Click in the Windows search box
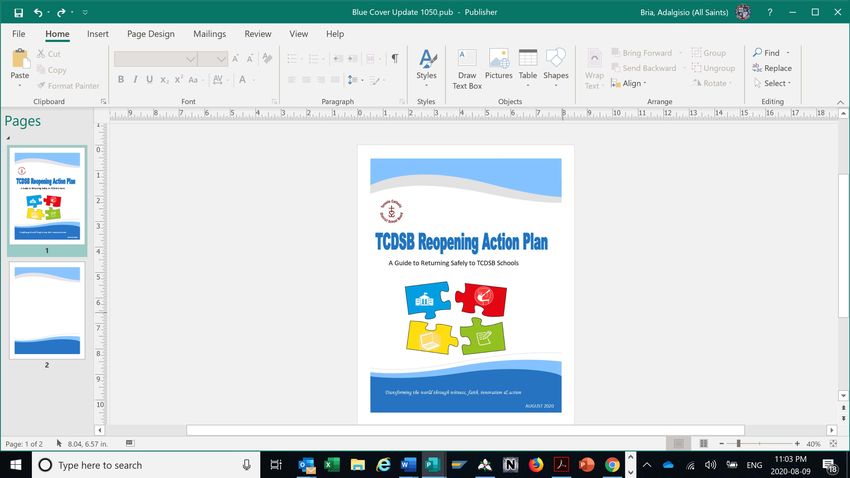Viewport: 850px width, 478px height. click(144, 464)
